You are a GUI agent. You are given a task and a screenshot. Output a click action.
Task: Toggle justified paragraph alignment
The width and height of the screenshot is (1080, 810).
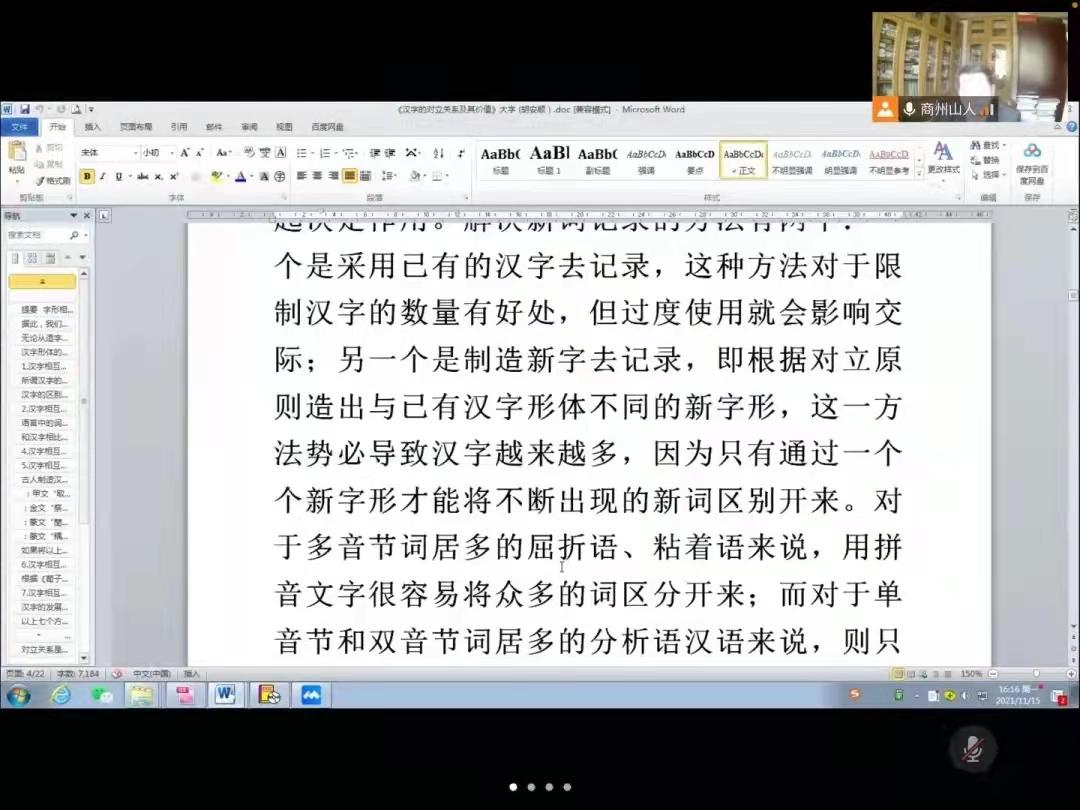point(350,176)
